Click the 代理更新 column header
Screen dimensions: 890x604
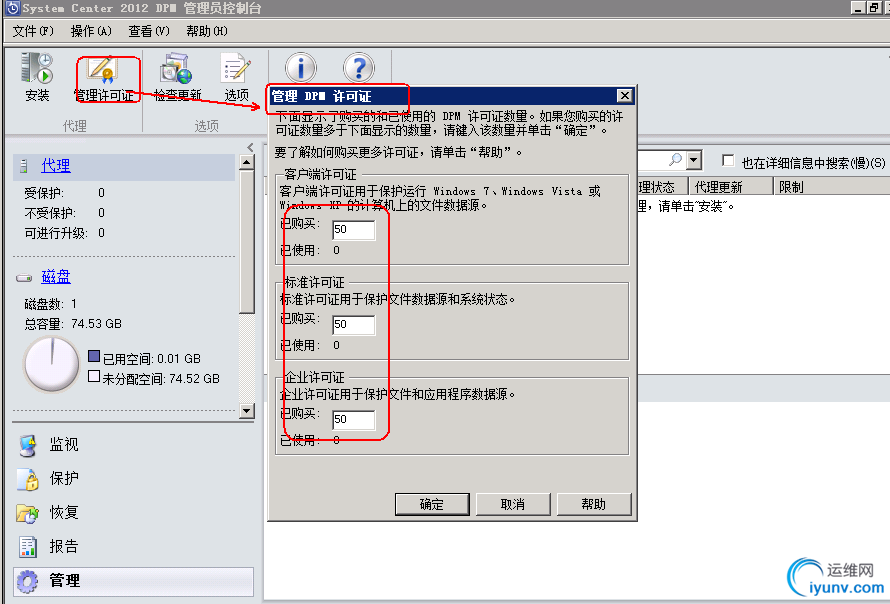[731, 187]
